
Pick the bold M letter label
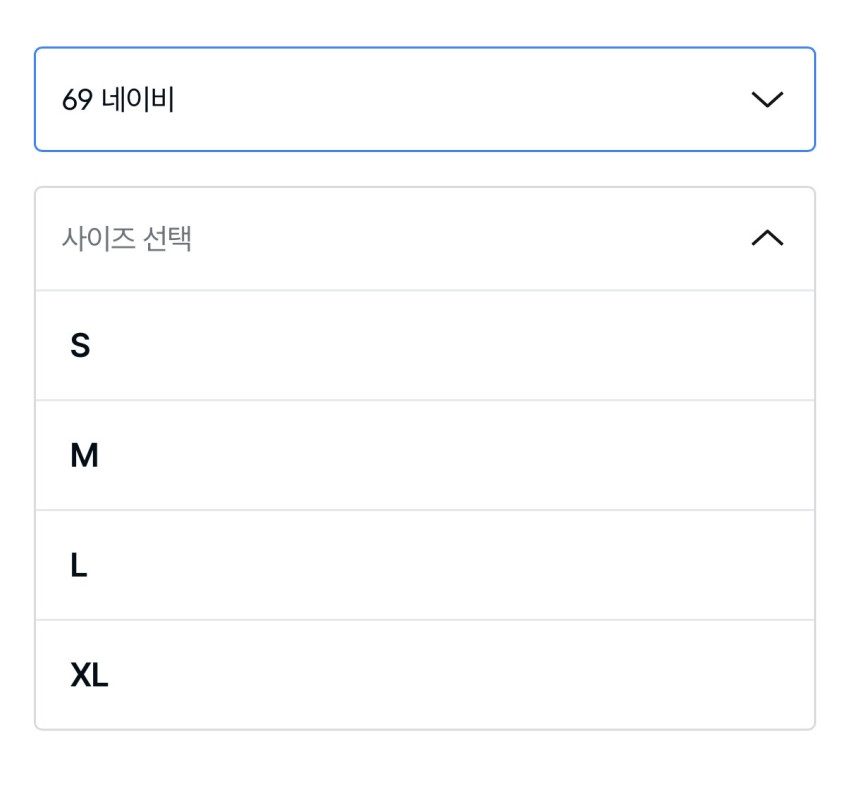click(x=84, y=456)
